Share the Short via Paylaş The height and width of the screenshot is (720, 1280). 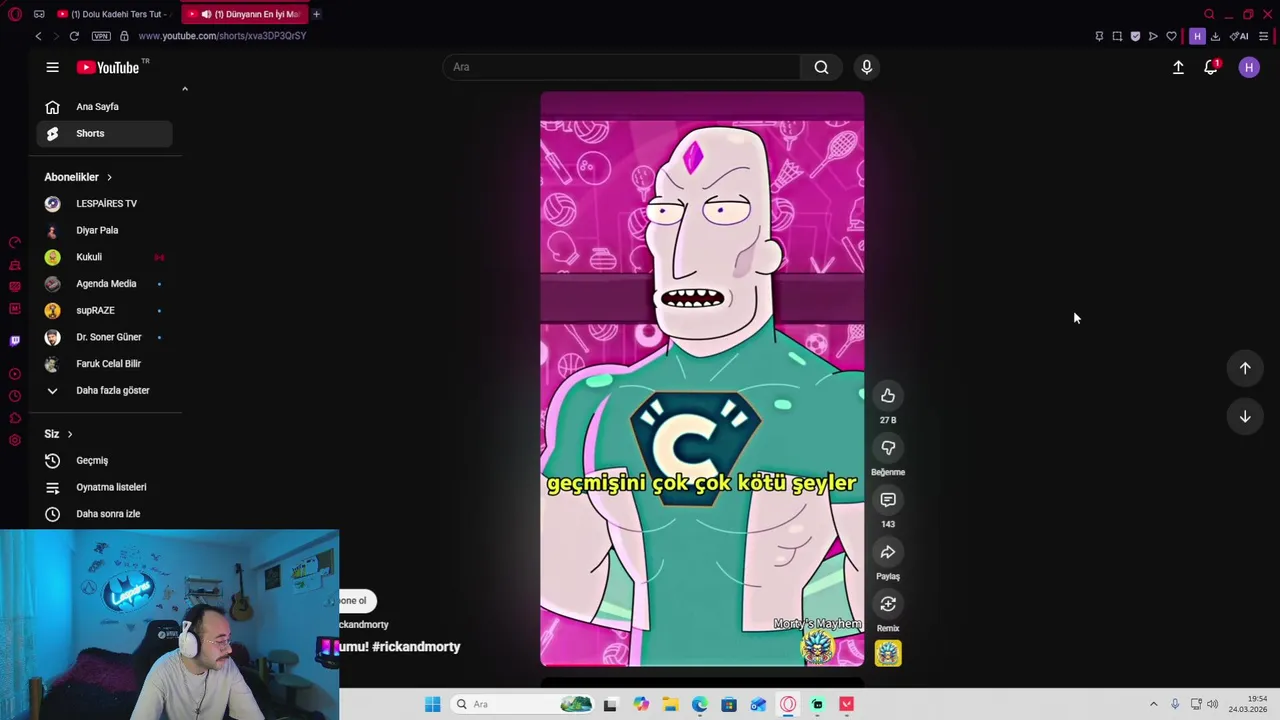[888, 552]
